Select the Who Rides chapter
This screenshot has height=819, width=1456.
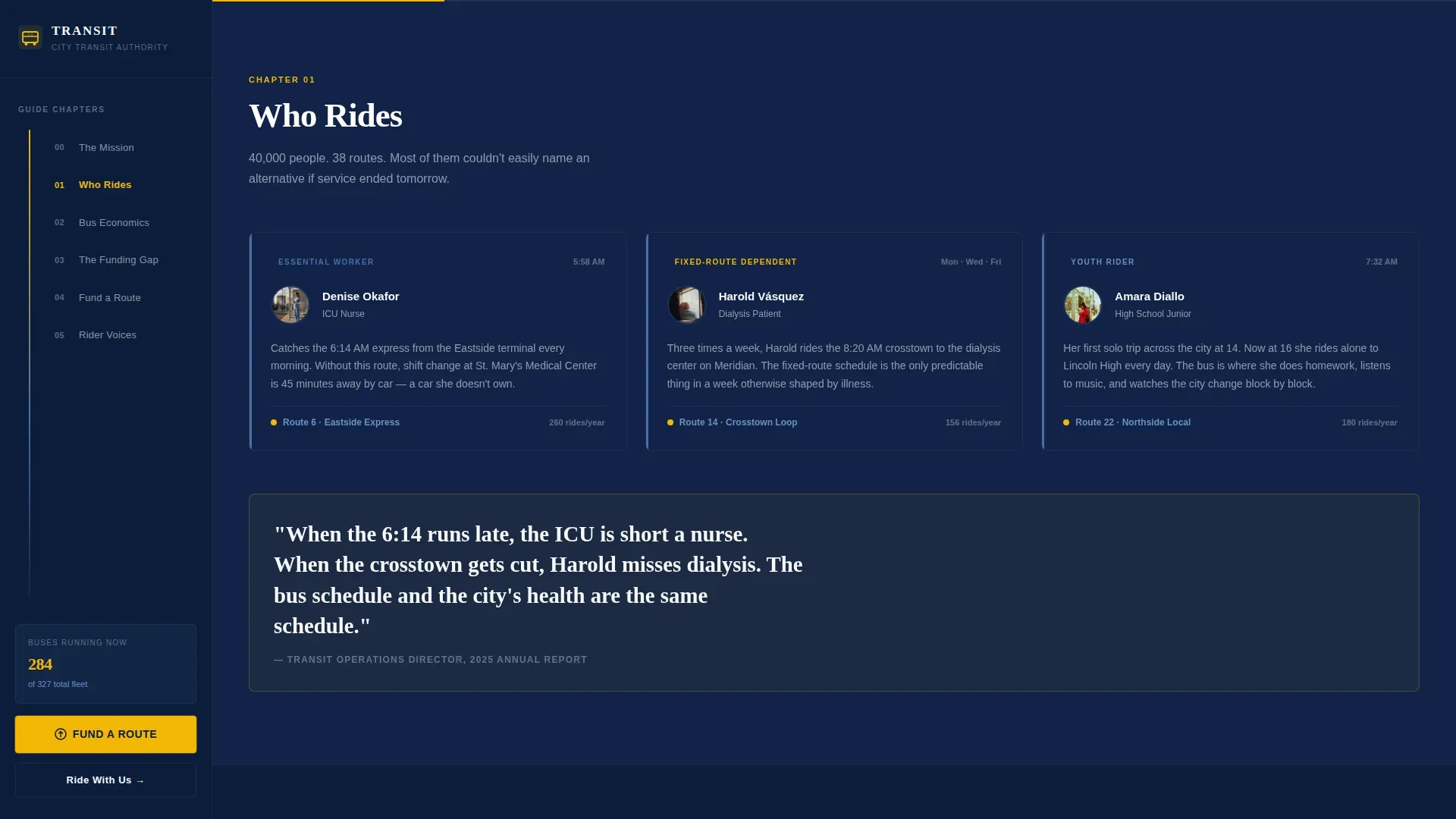(105, 185)
